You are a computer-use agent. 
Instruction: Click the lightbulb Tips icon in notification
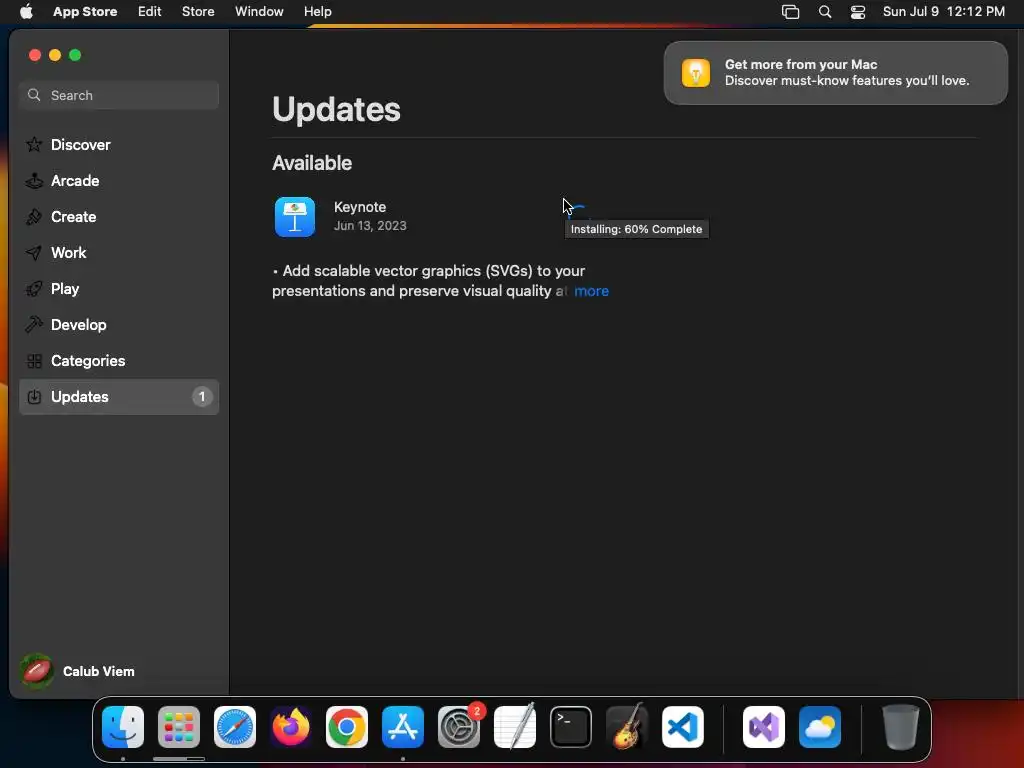696,72
